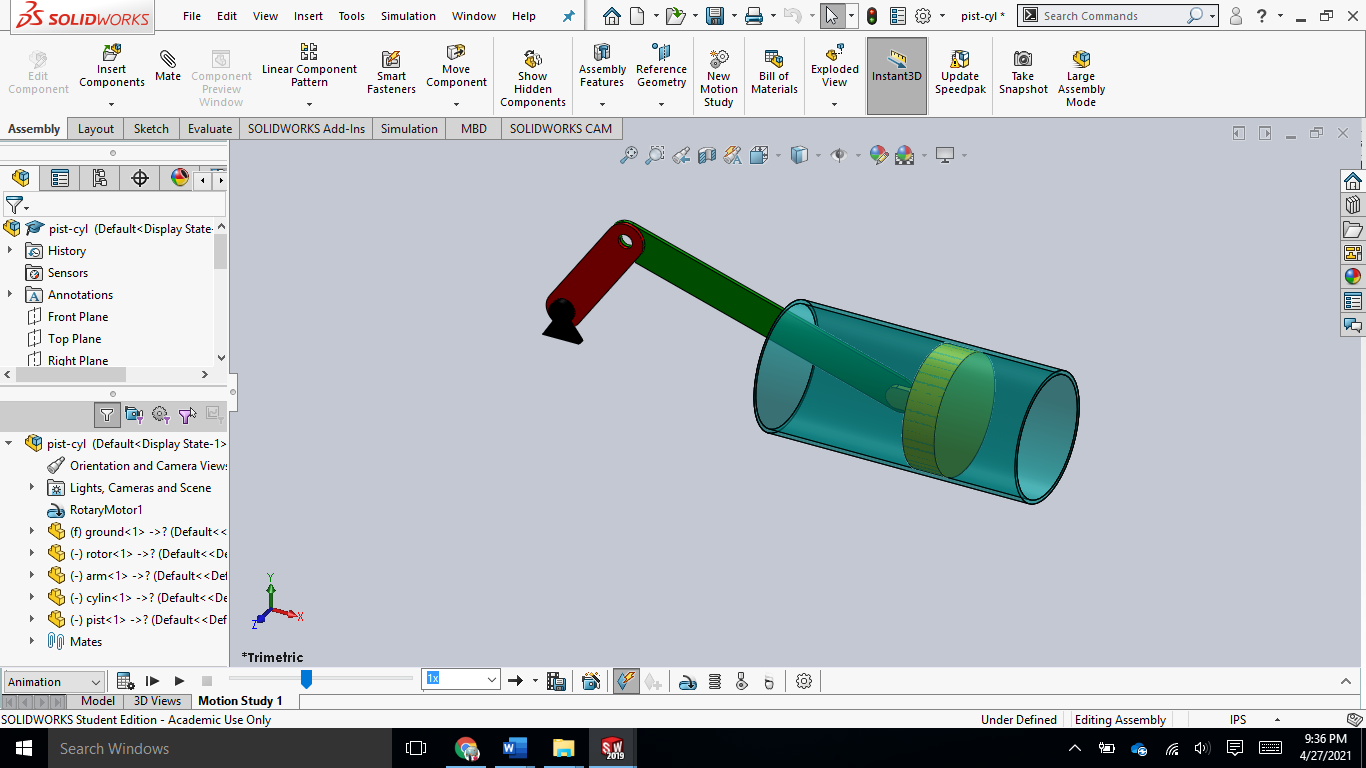The image size is (1366, 768).
Task: Add a Spring to the motion study
Action: coord(715,681)
